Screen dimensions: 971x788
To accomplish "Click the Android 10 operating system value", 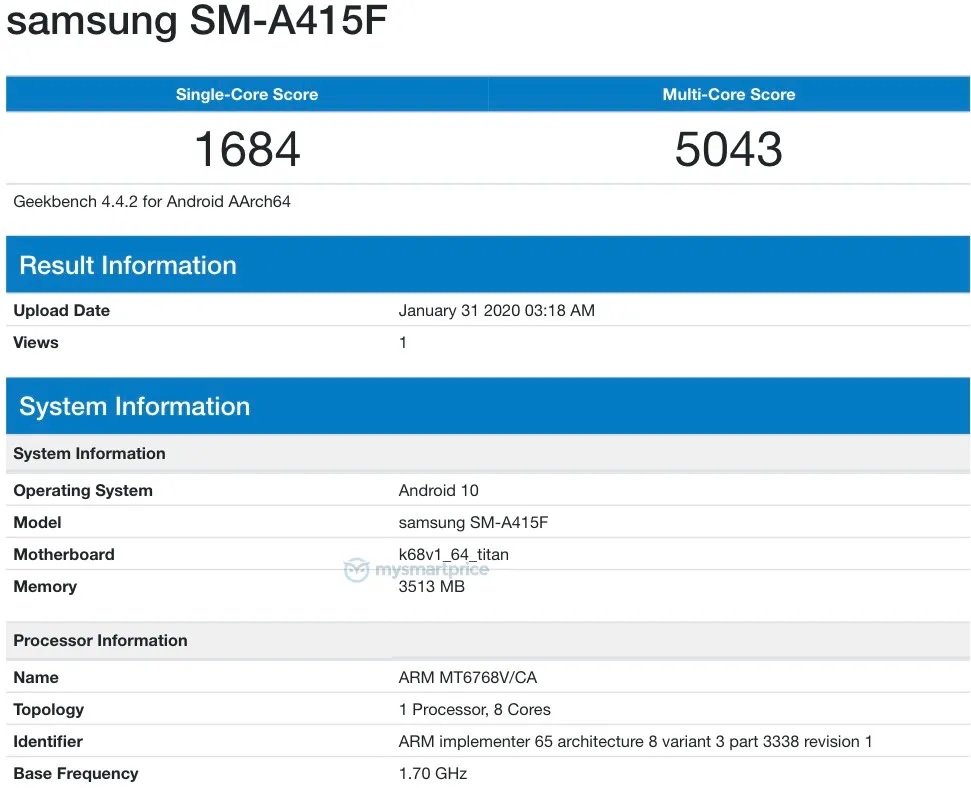I will (438, 491).
